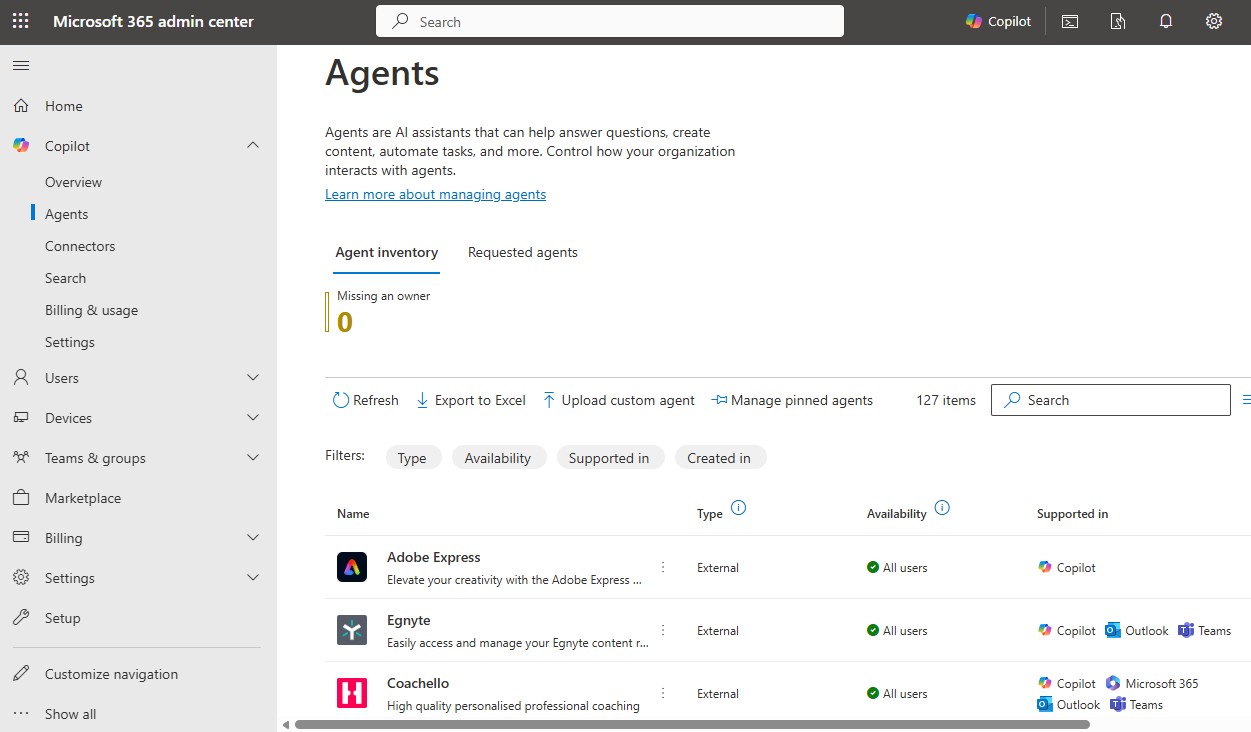Expand the Teams & groups section
This screenshot has width=1251, height=732.
coord(252,457)
